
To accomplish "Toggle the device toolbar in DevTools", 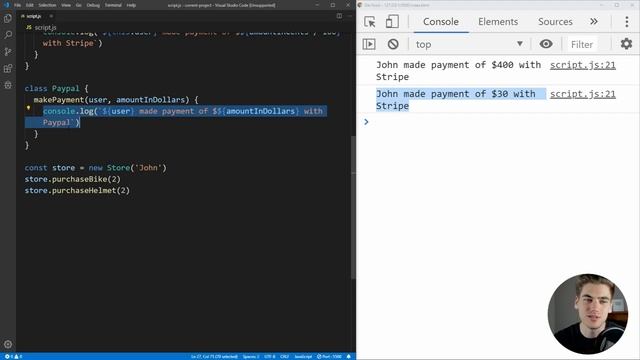I will tap(392, 22).
